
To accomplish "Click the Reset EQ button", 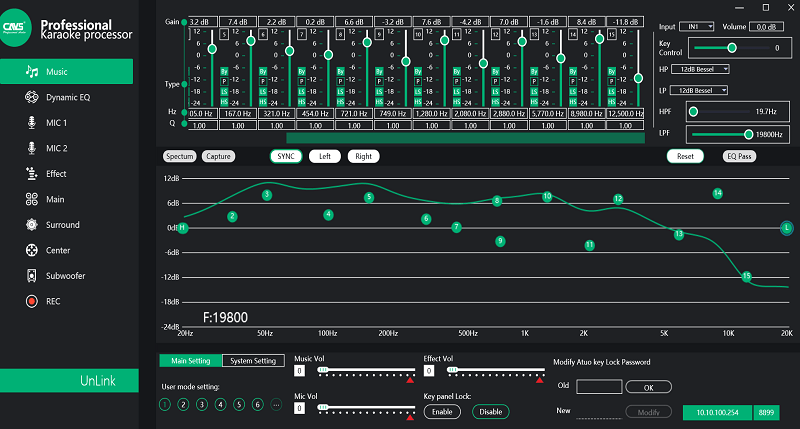I will [685, 156].
